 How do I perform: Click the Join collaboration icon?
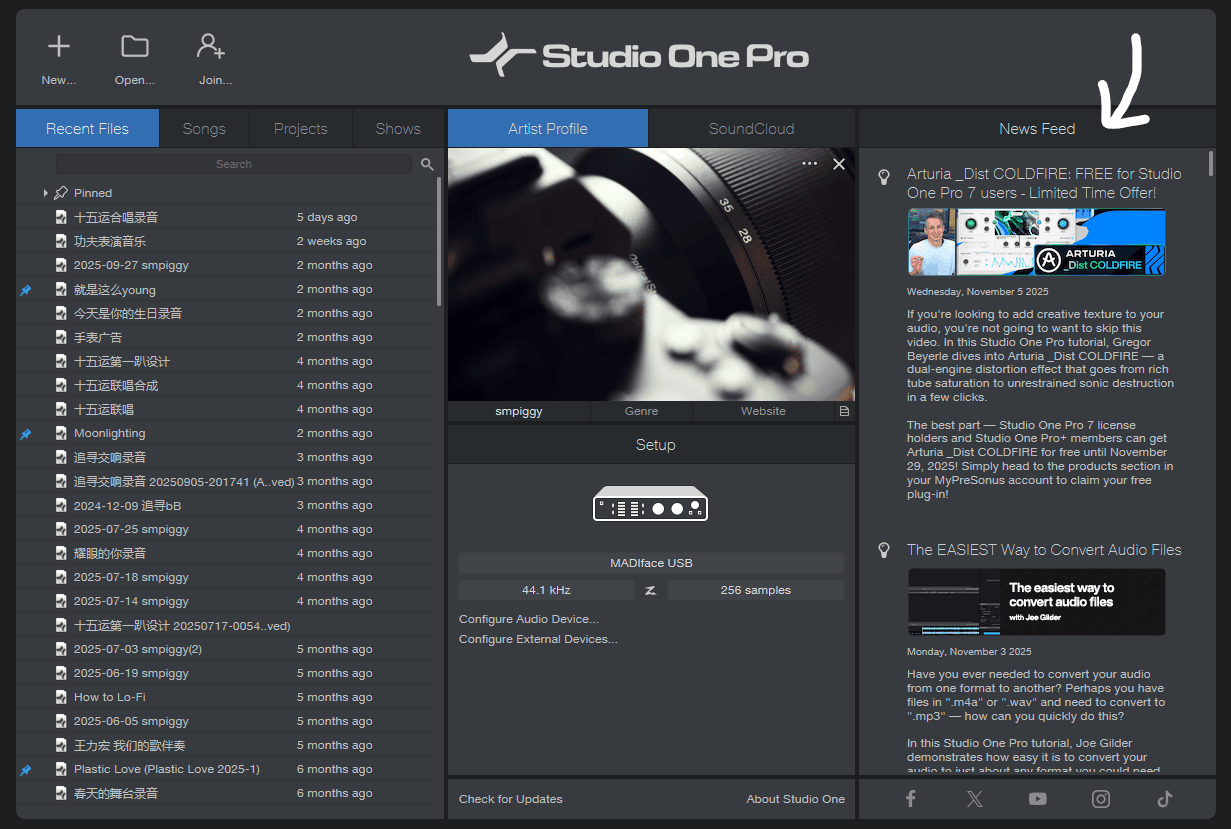pyautogui.click(x=211, y=46)
